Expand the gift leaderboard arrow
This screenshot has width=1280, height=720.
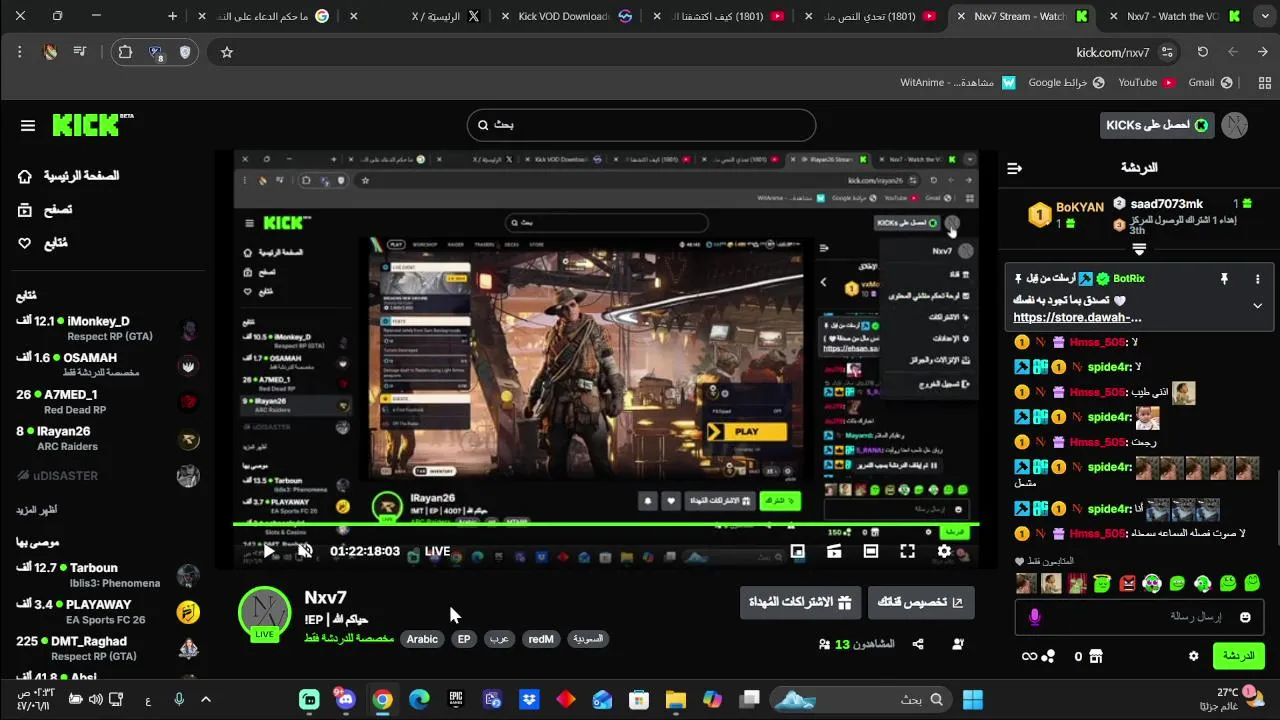[x=1139, y=248]
